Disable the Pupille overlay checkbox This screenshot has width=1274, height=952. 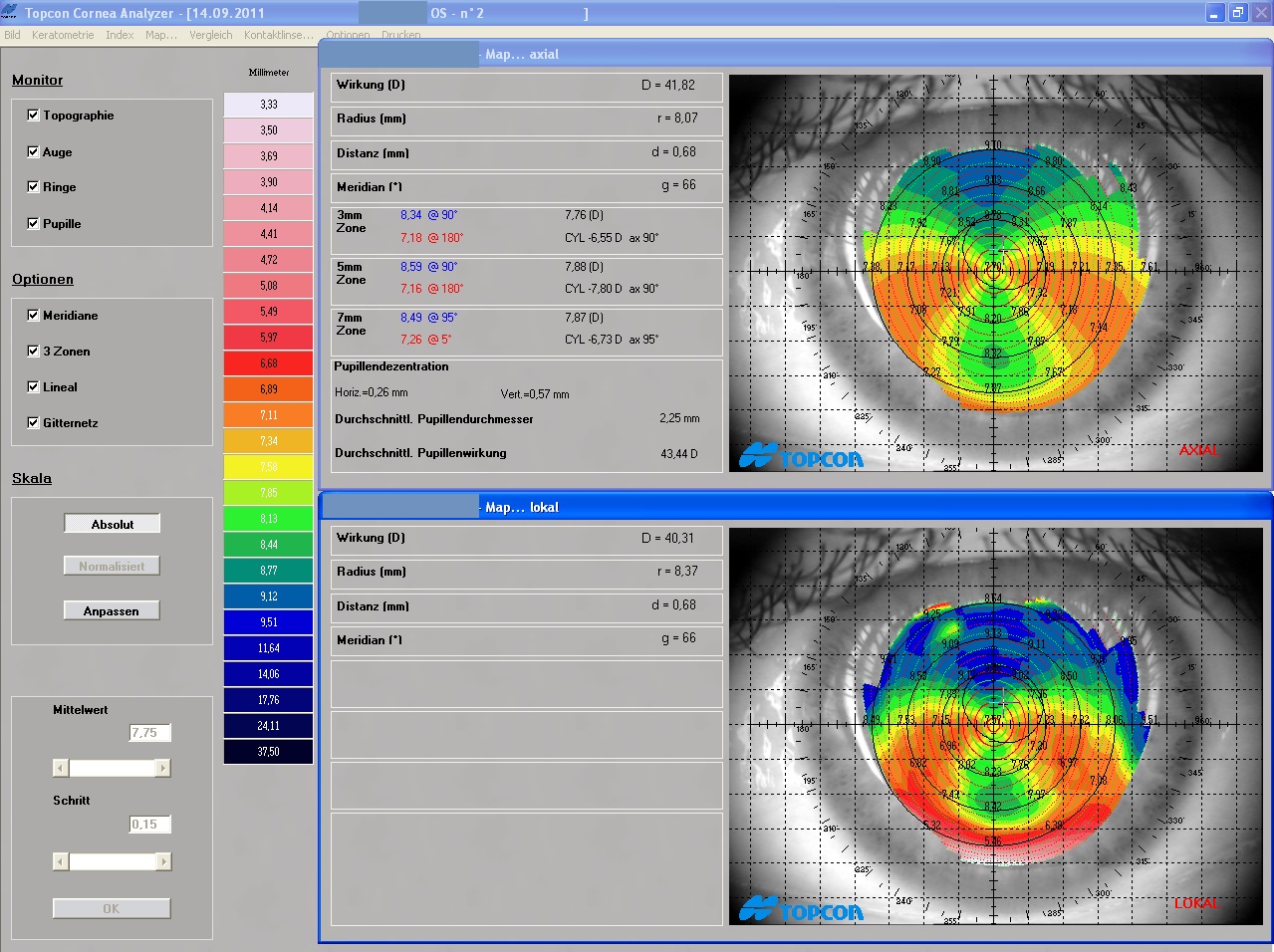pos(33,223)
